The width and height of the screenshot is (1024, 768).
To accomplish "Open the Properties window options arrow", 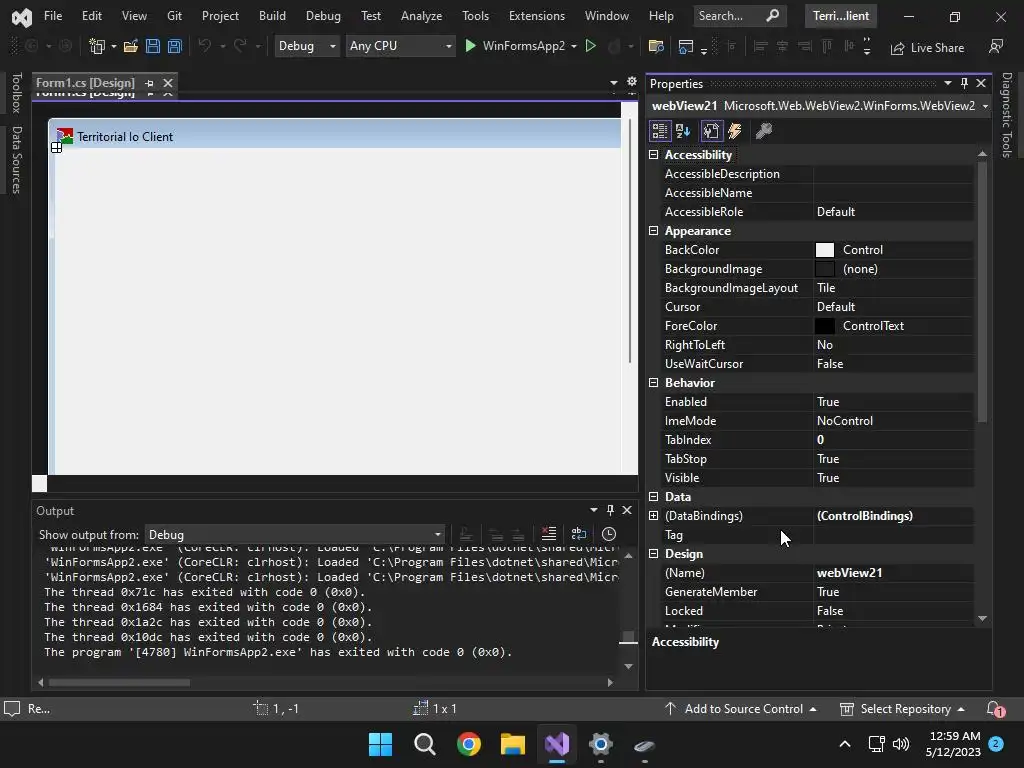I will [948, 83].
